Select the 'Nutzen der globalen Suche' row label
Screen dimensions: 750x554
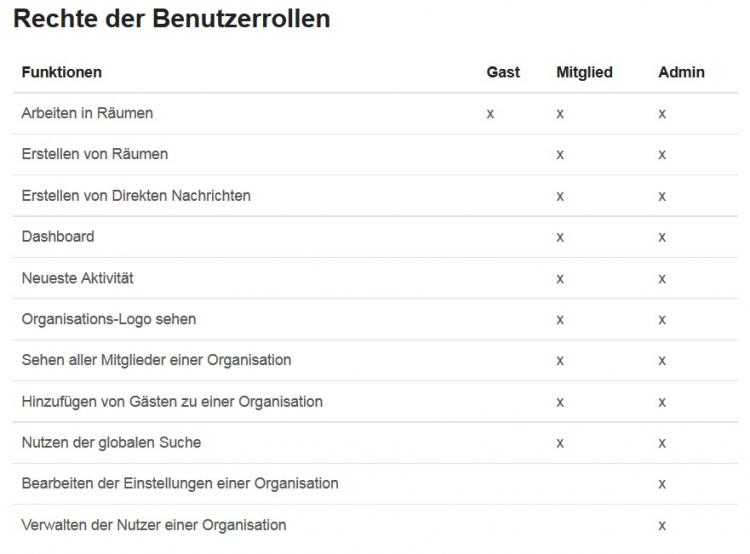[111, 442]
